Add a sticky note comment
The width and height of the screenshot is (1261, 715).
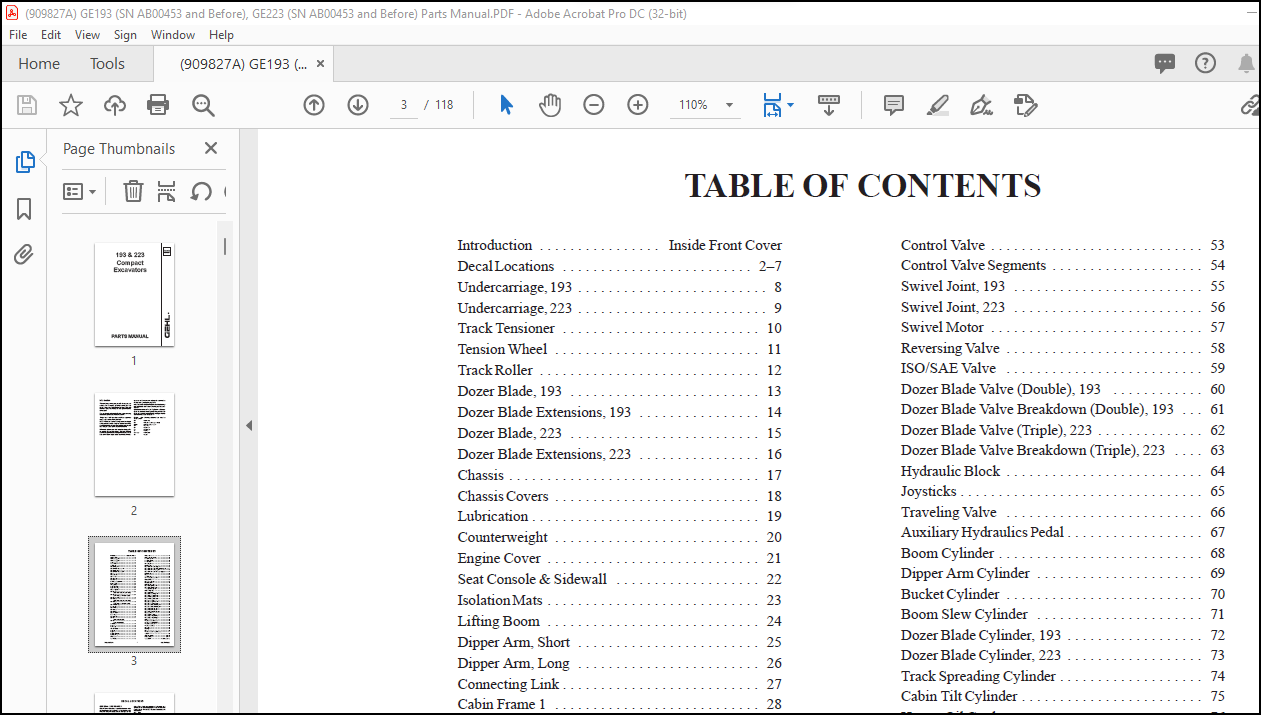[894, 105]
